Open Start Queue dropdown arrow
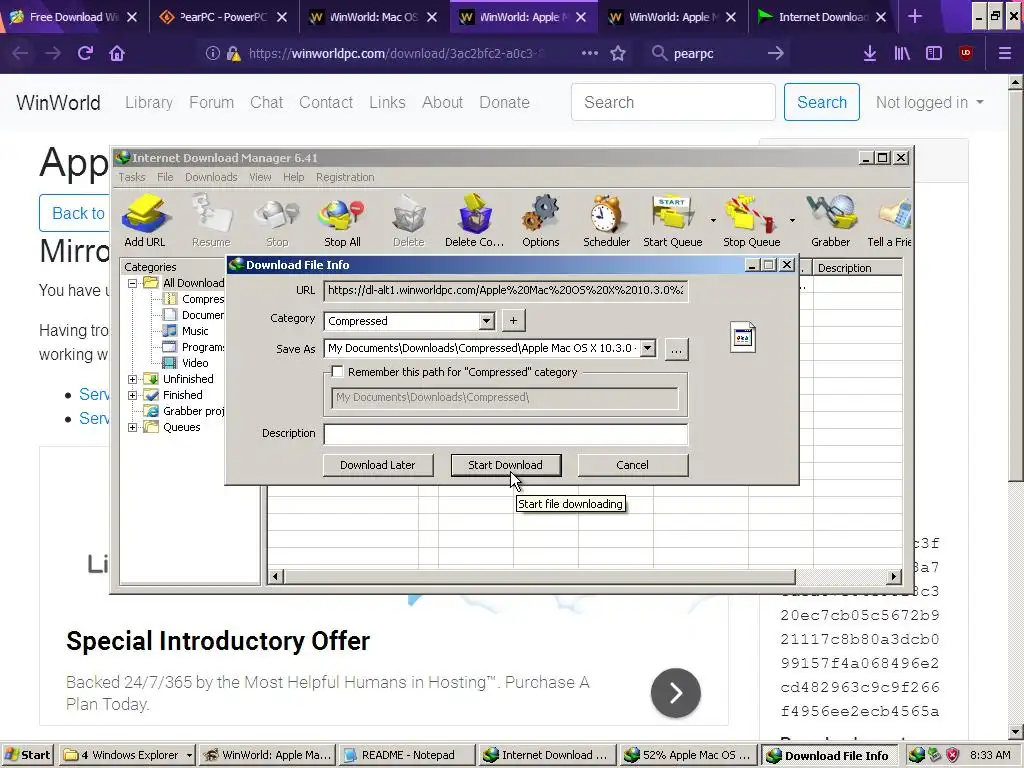This screenshot has width=1024, height=768. pos(713,220)
